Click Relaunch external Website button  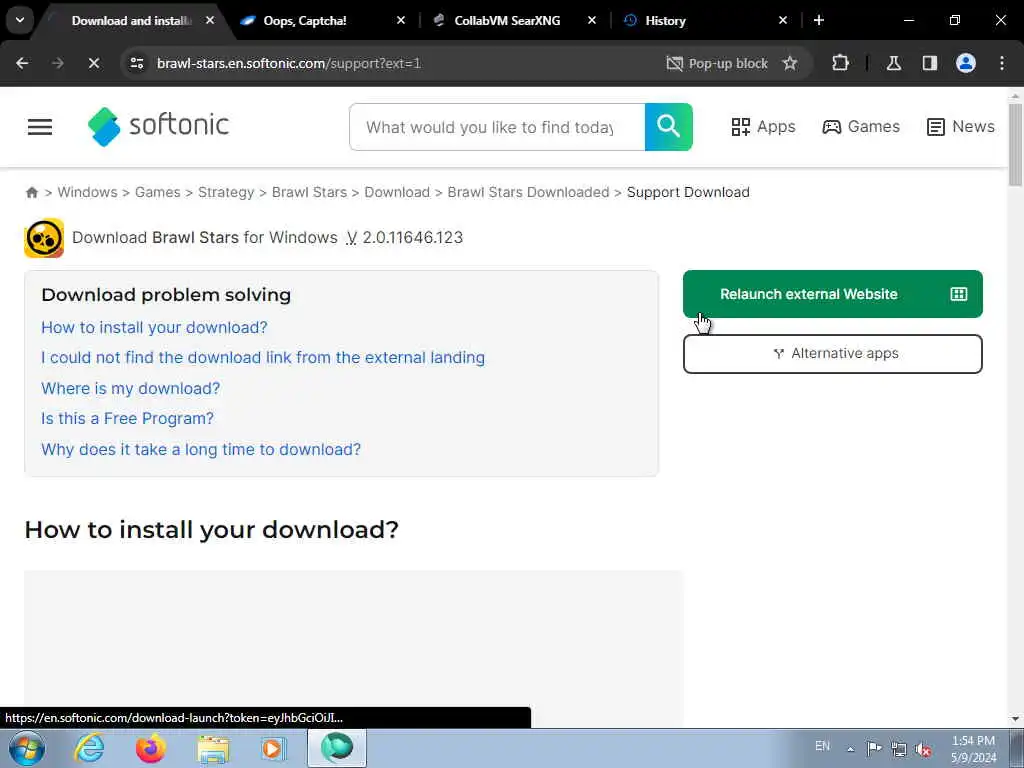(833, 294)
